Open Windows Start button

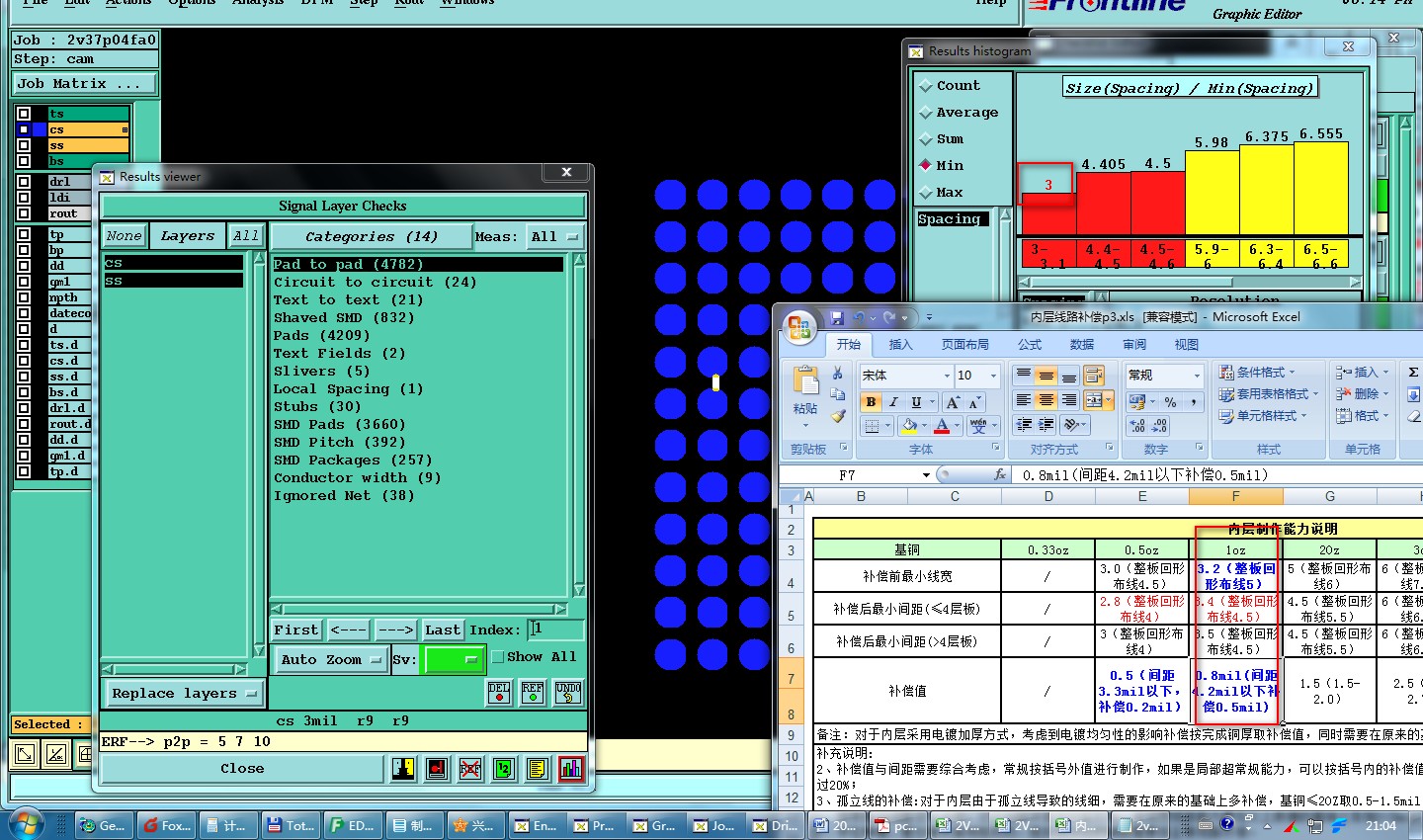click(x=25, y=825)
